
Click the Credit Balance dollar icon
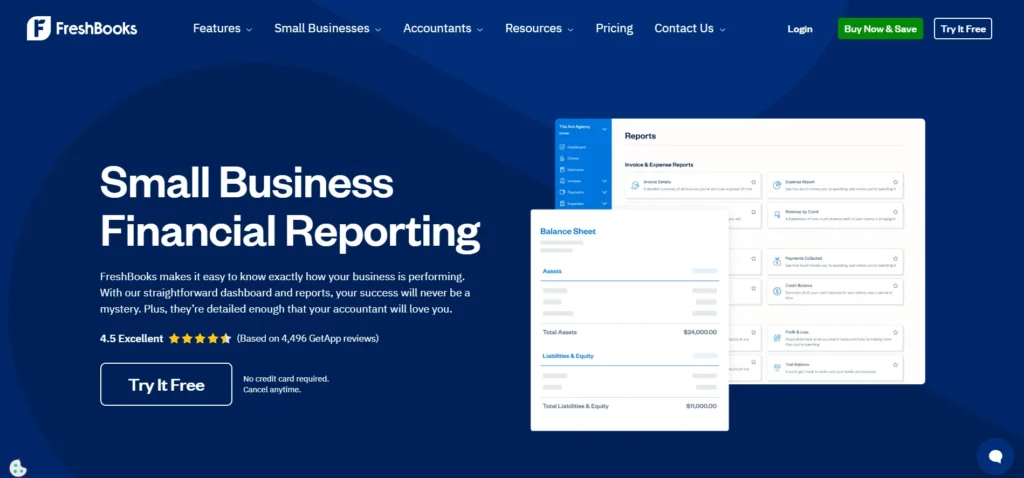pos(776,291)
